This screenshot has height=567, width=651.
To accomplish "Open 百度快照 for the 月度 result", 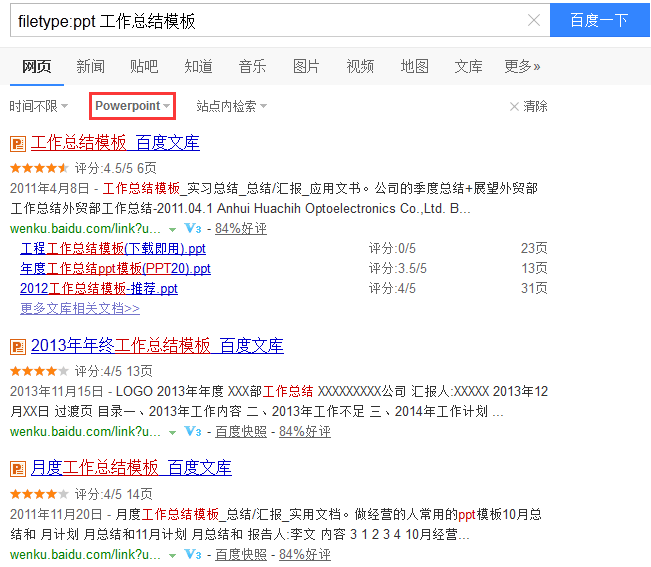I will (x=241, y=555).
